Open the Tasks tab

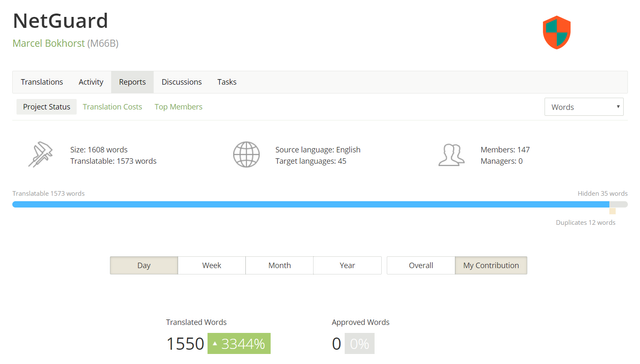tap(227, 82)
